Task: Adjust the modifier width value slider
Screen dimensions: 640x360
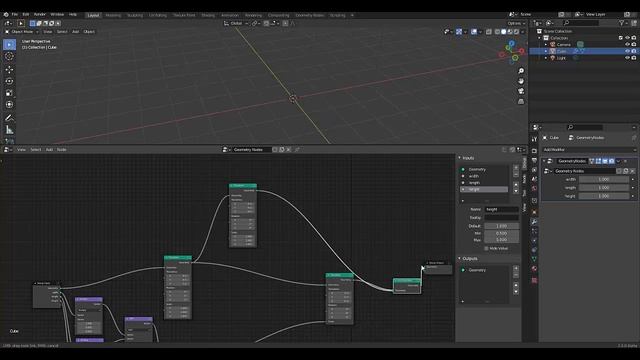Action: 604,180
